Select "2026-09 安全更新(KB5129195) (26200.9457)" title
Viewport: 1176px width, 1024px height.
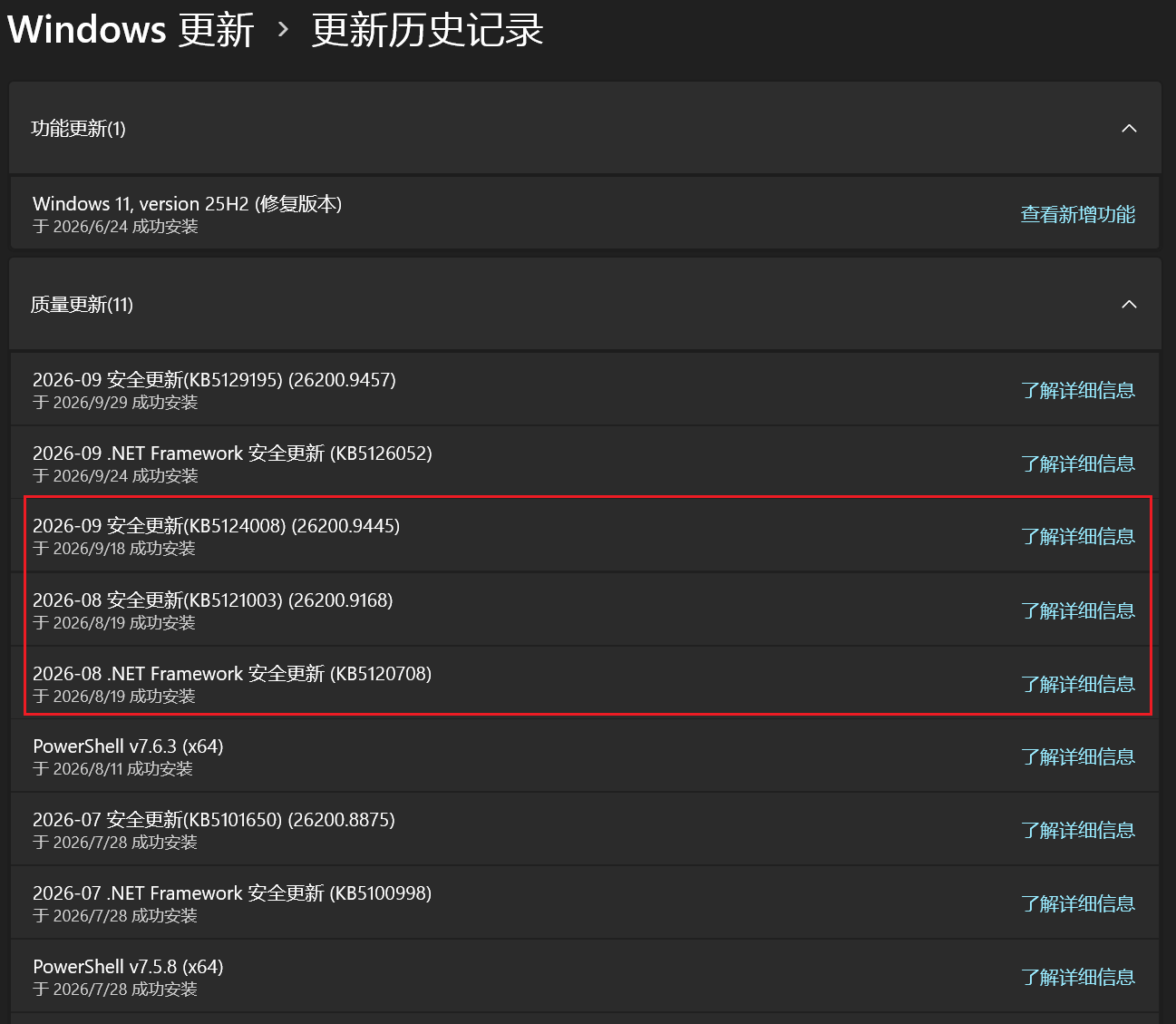tap(214, 379)
